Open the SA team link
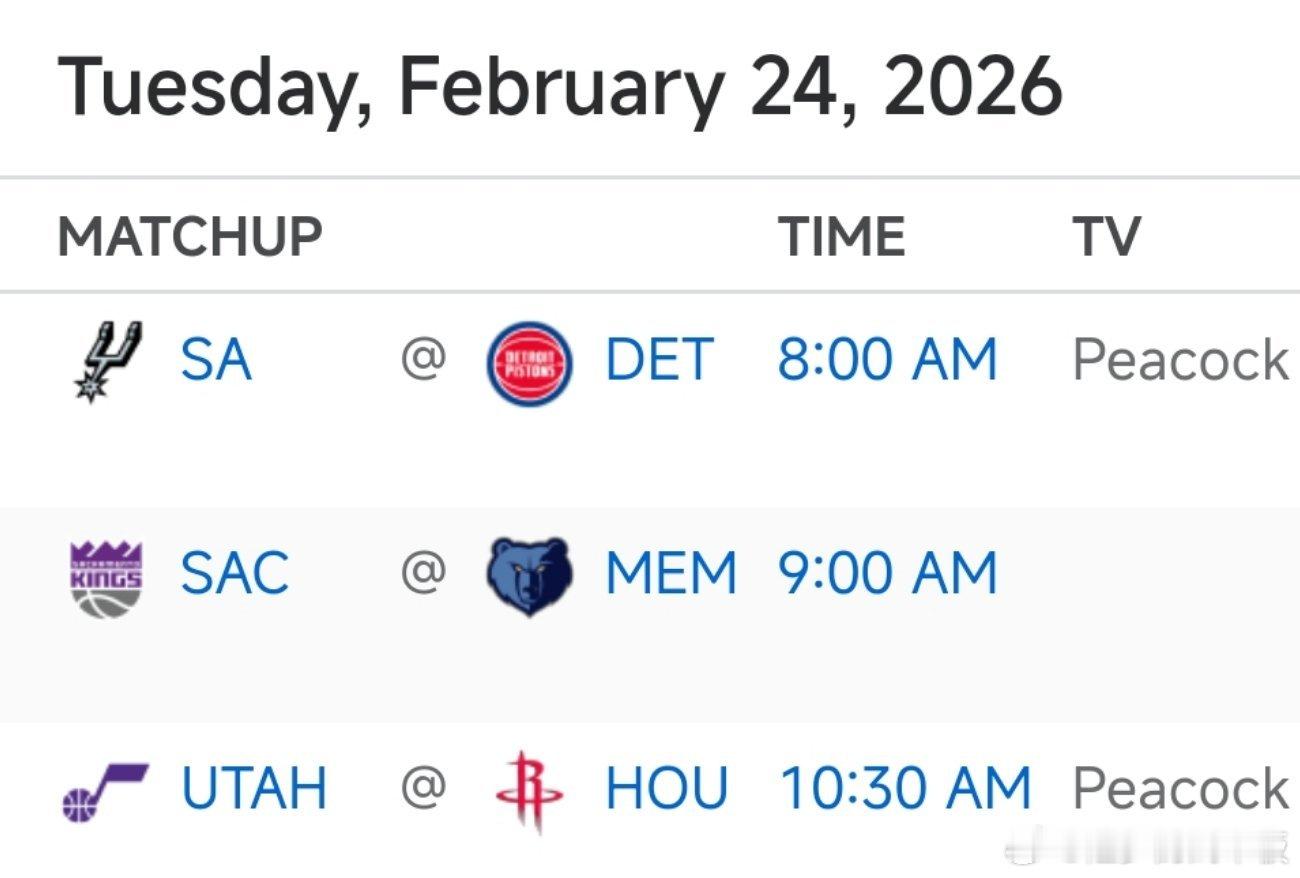Image resolution: width=1300 pixels, height=878 pixels. point(216,360)
